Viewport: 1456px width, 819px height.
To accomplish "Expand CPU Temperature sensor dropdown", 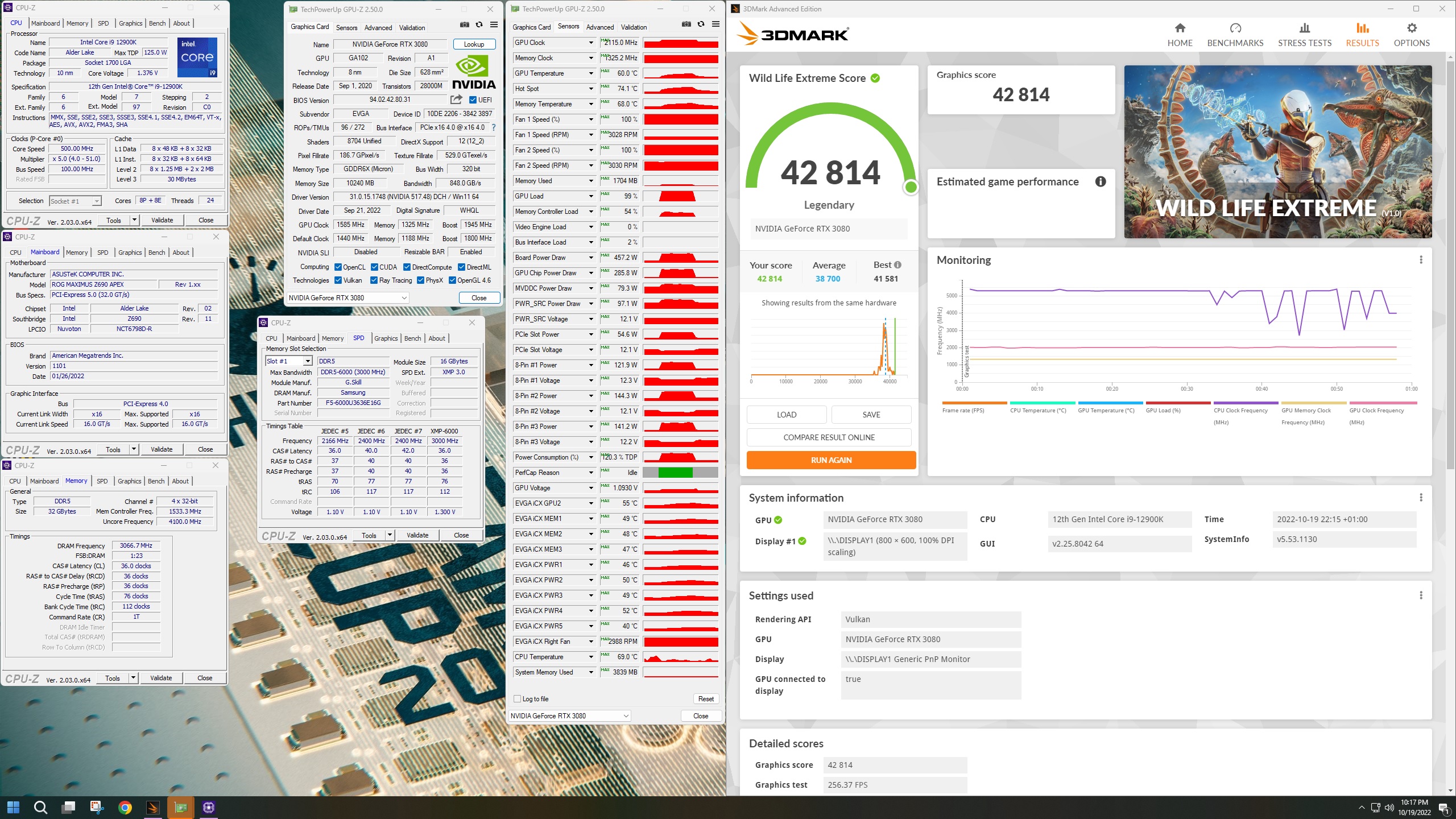I will click(591, 657).
